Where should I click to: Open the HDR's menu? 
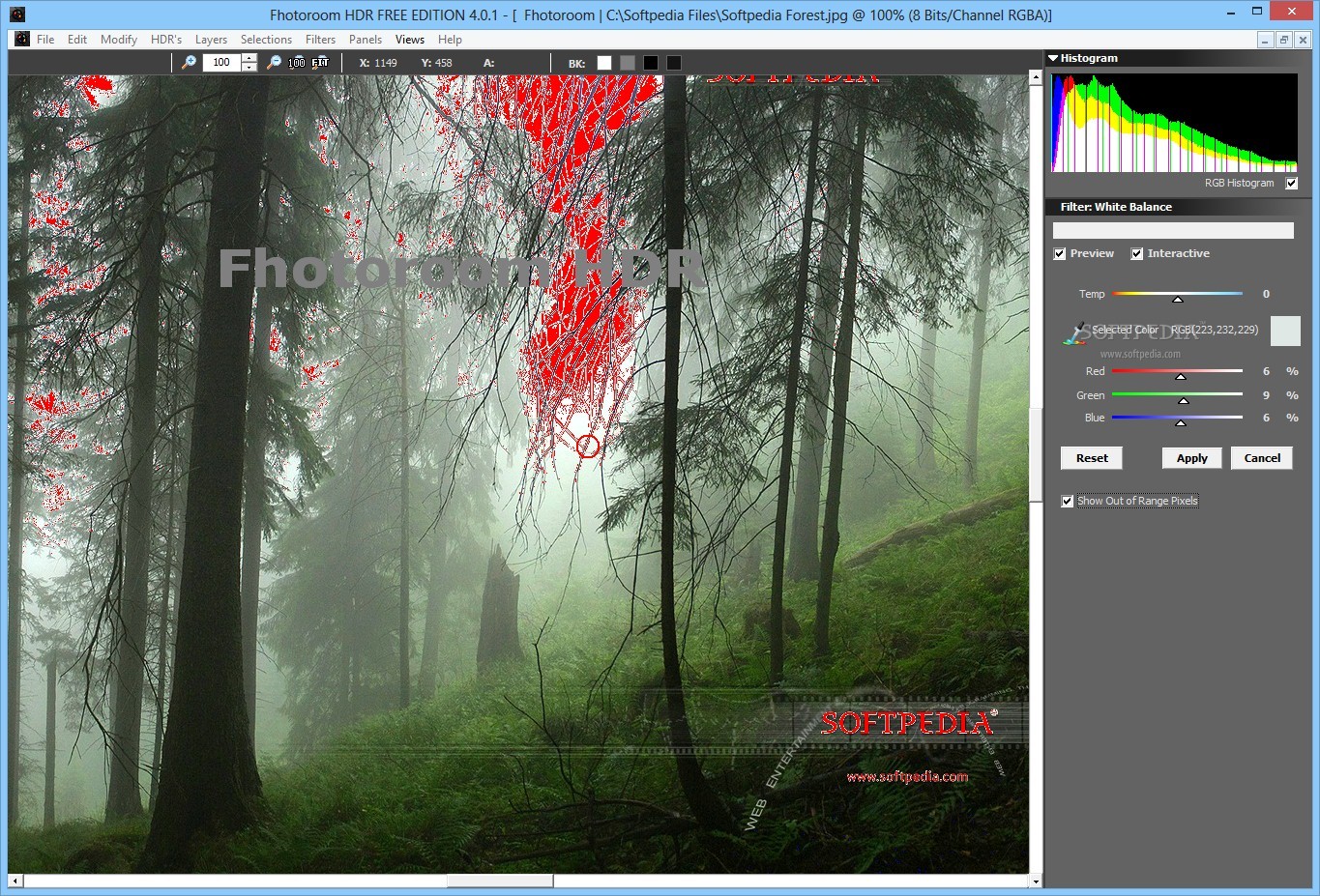click(166, 40)
